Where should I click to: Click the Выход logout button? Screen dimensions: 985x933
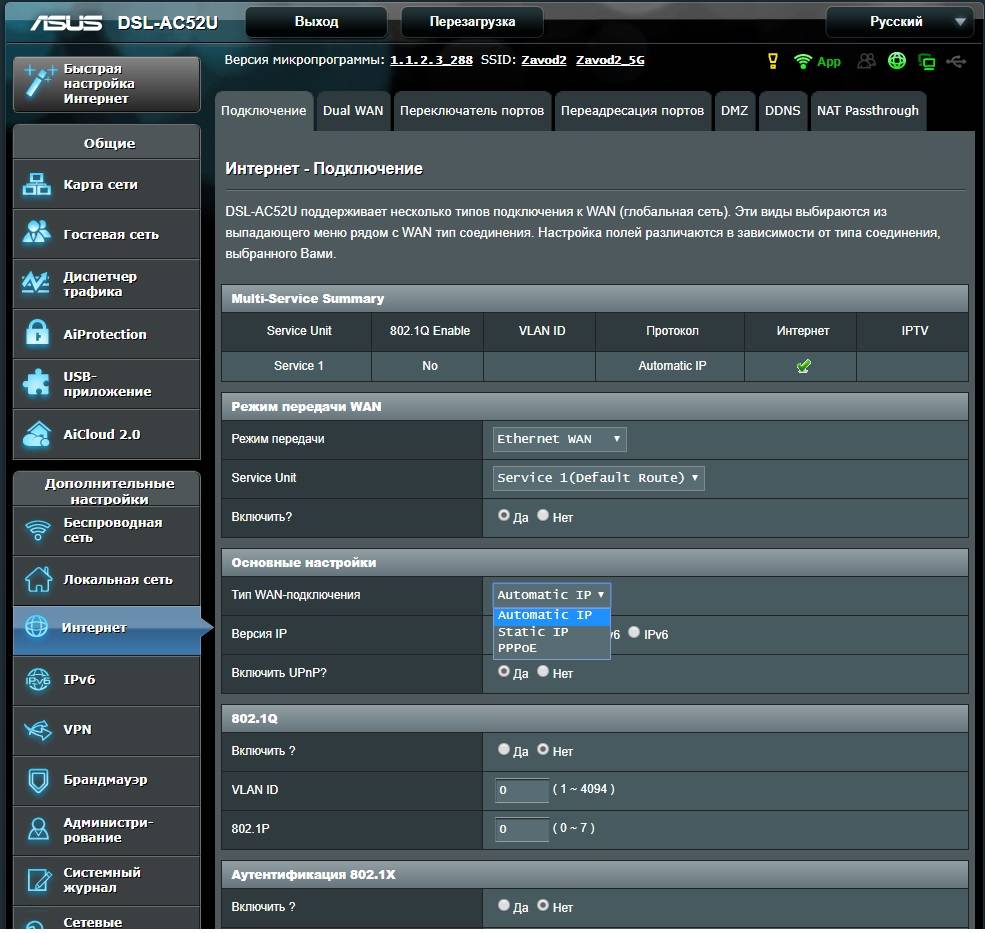[317, 22]
